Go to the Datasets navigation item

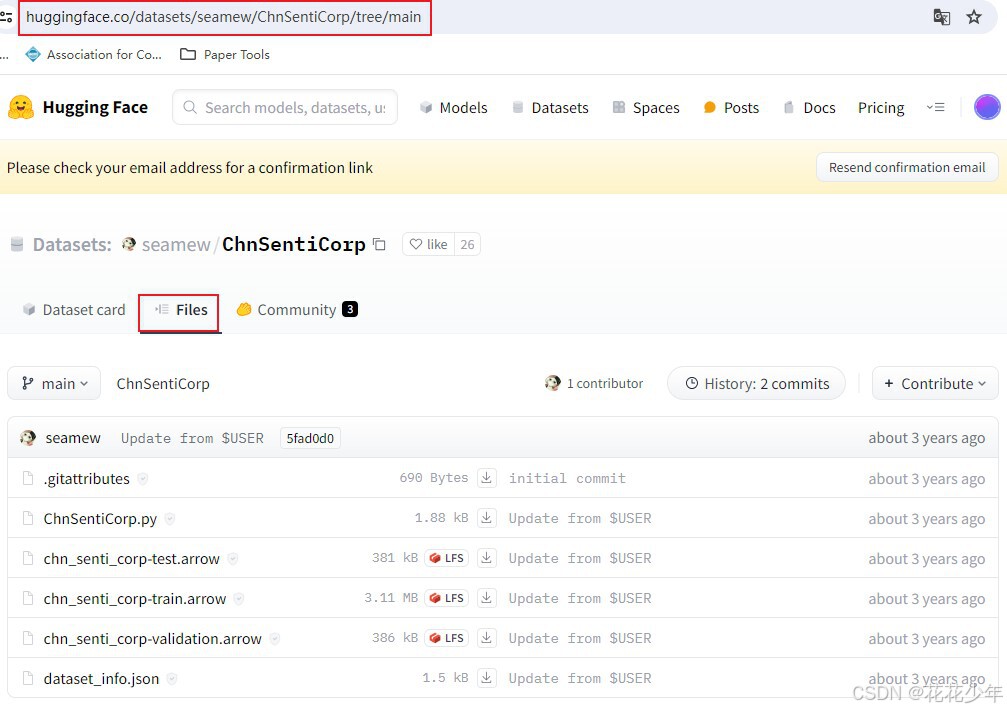click(x=550, y=107)
